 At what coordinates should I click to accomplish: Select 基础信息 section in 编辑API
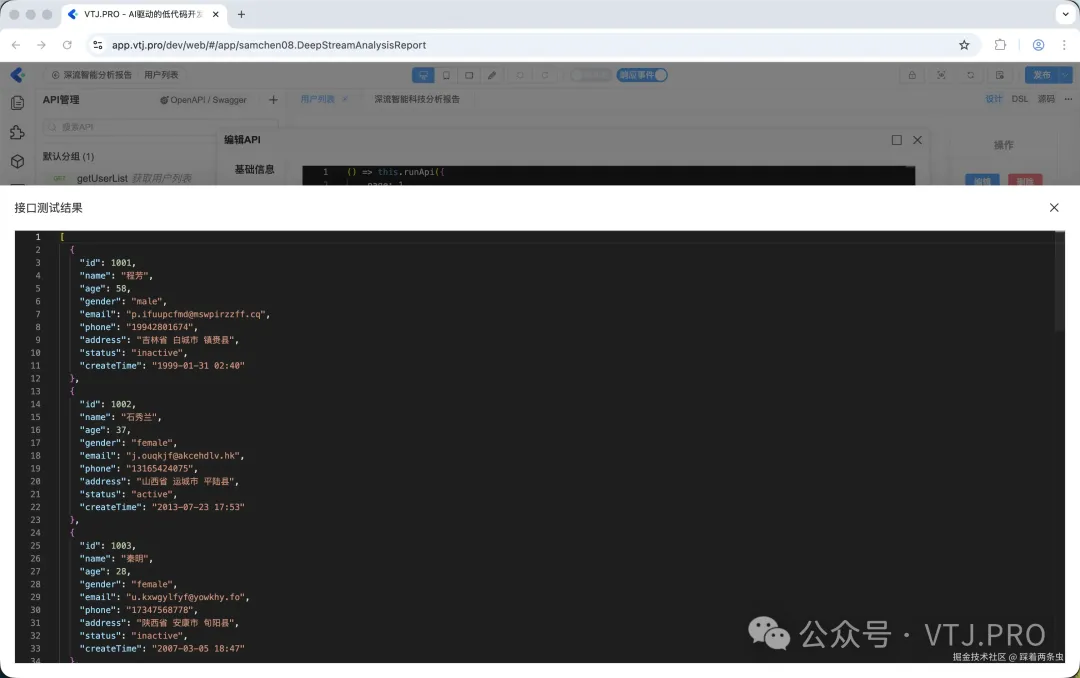pos(254,170)
